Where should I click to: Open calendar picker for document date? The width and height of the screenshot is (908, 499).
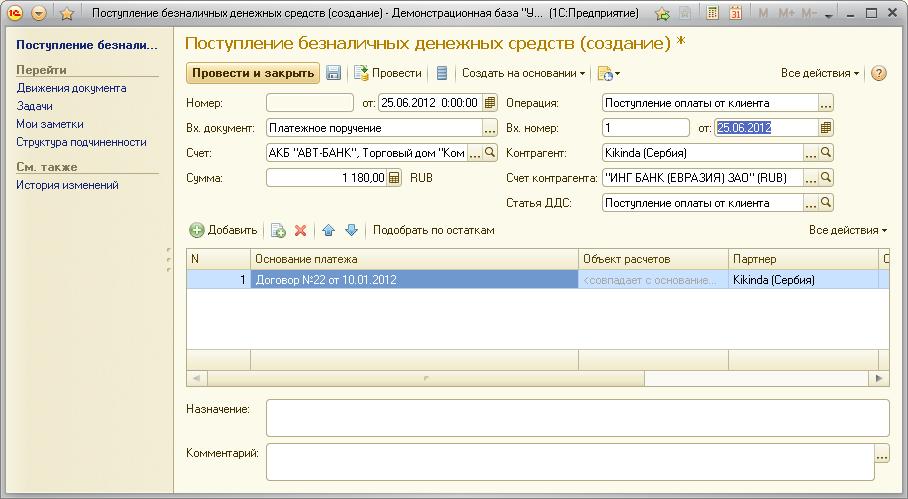(x=490, y=102)
